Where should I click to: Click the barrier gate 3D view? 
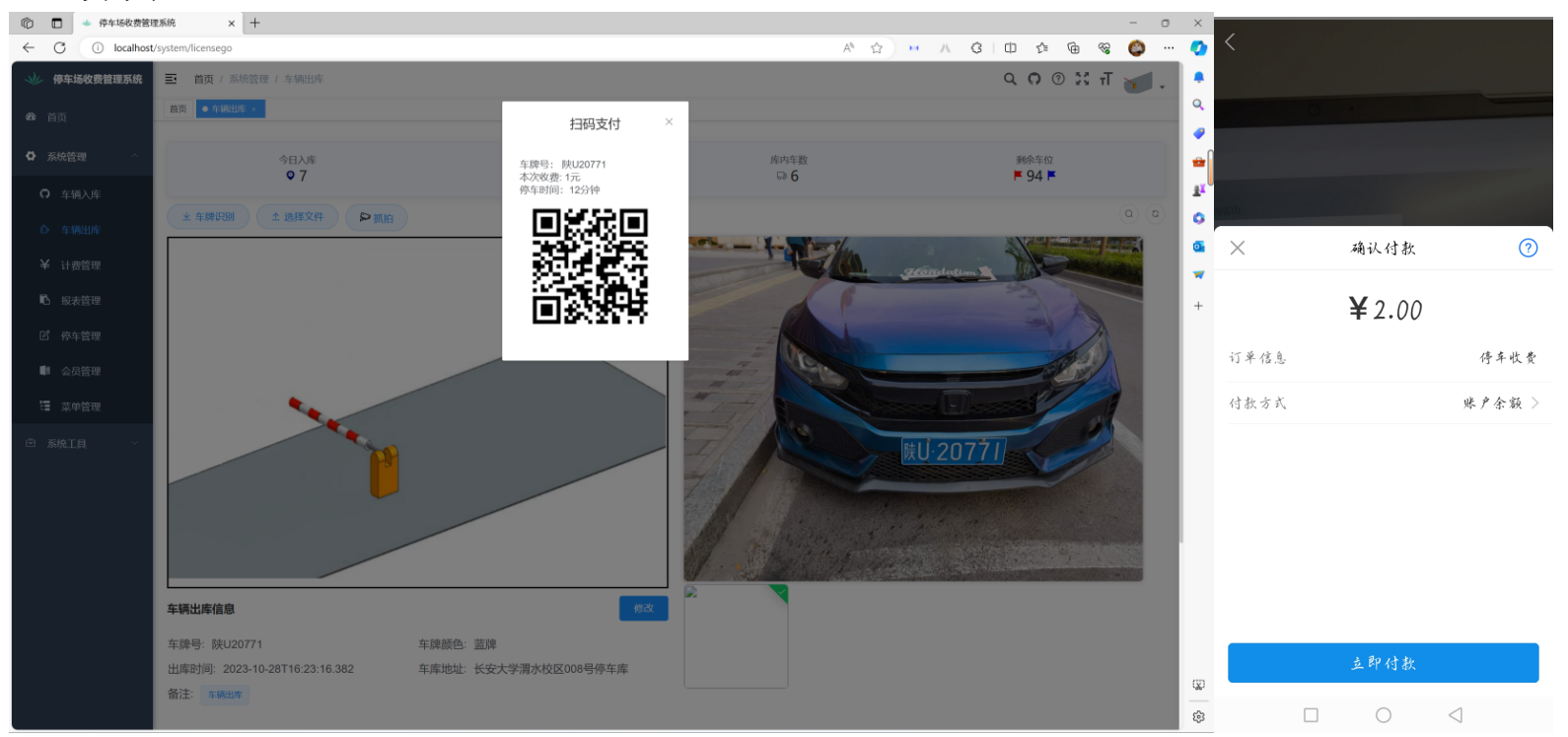417,412
